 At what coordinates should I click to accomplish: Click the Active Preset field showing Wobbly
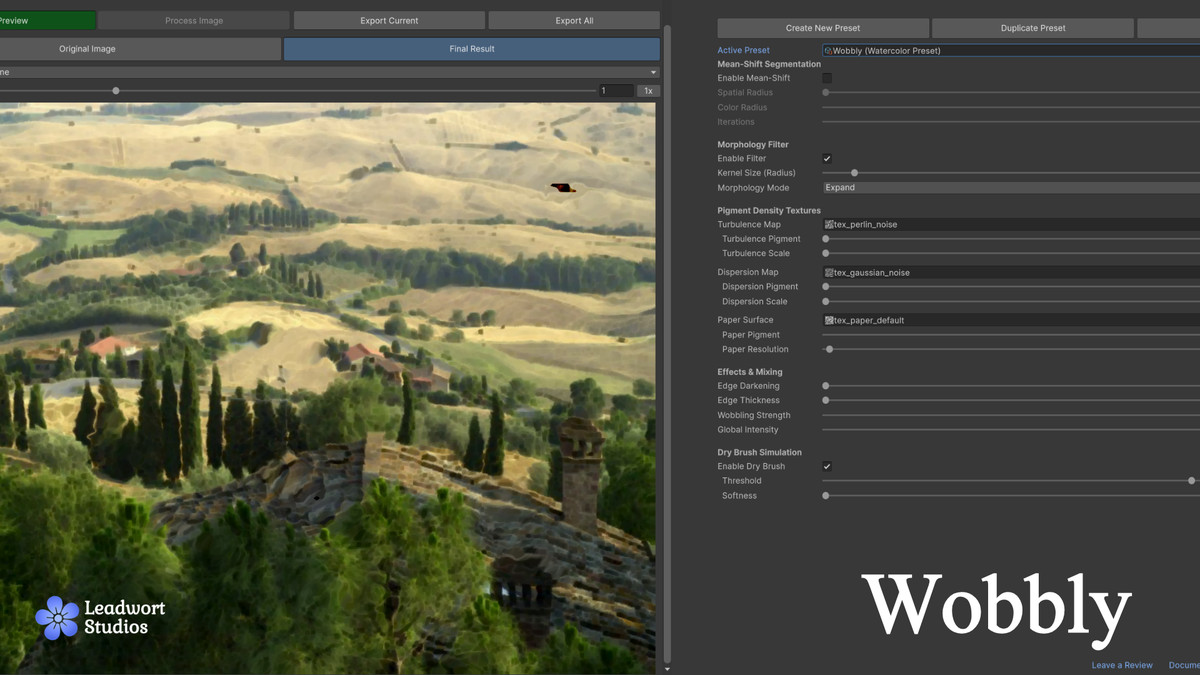point(1010,51)
